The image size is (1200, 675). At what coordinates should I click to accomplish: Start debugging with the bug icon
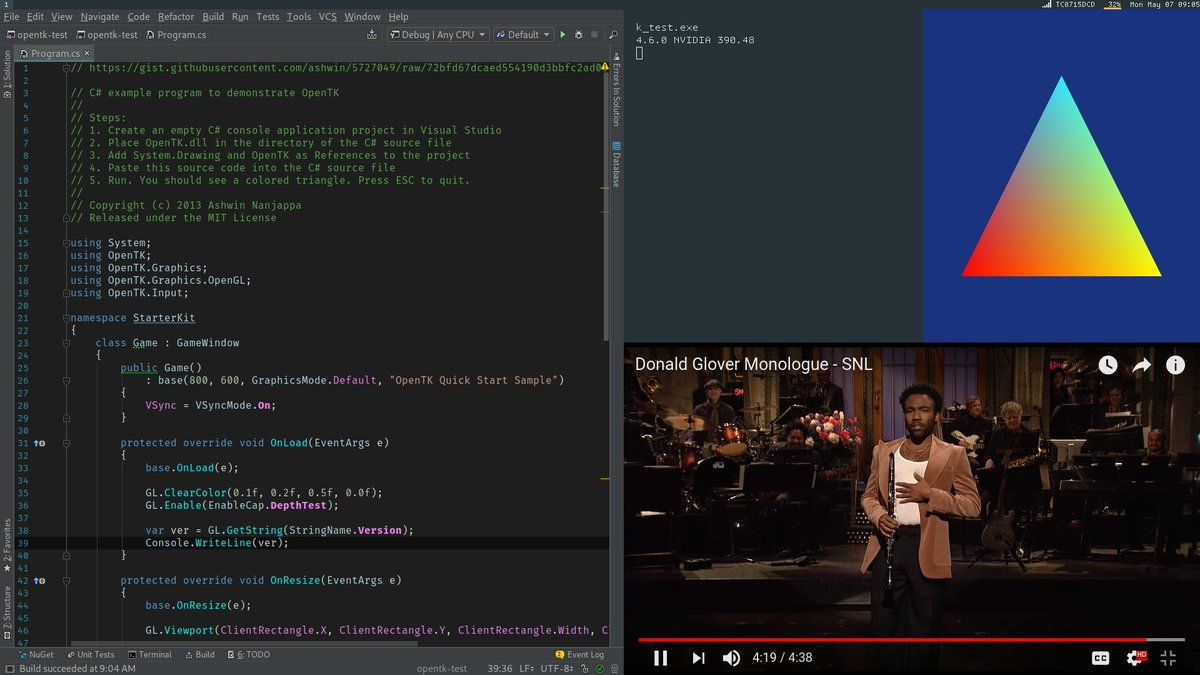[x=578, y=34]
